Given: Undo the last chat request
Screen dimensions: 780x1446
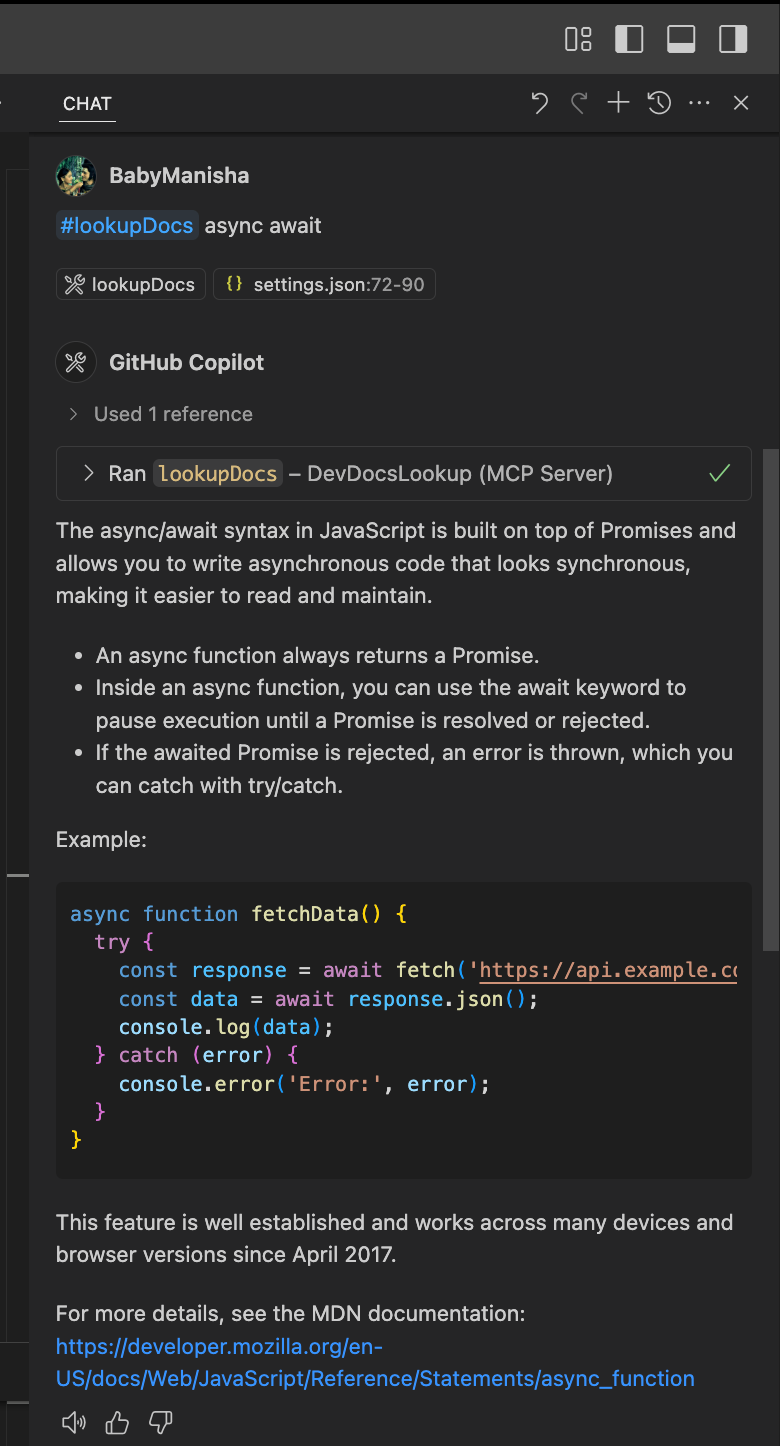Looking at the screenshot, I should pyautogui.click(x=539, y=103).
